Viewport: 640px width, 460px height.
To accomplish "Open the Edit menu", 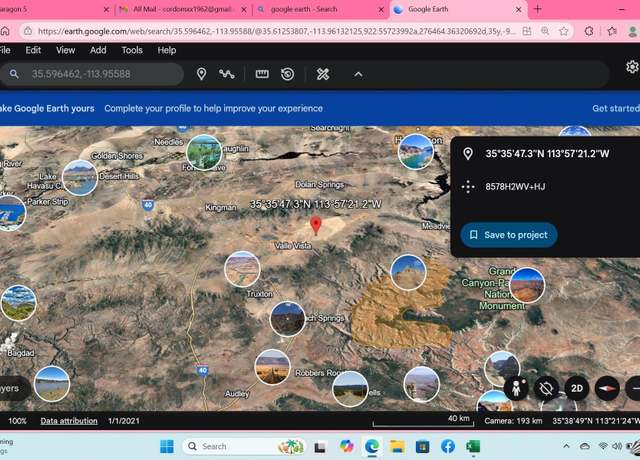I will click(x=33, y=50).
